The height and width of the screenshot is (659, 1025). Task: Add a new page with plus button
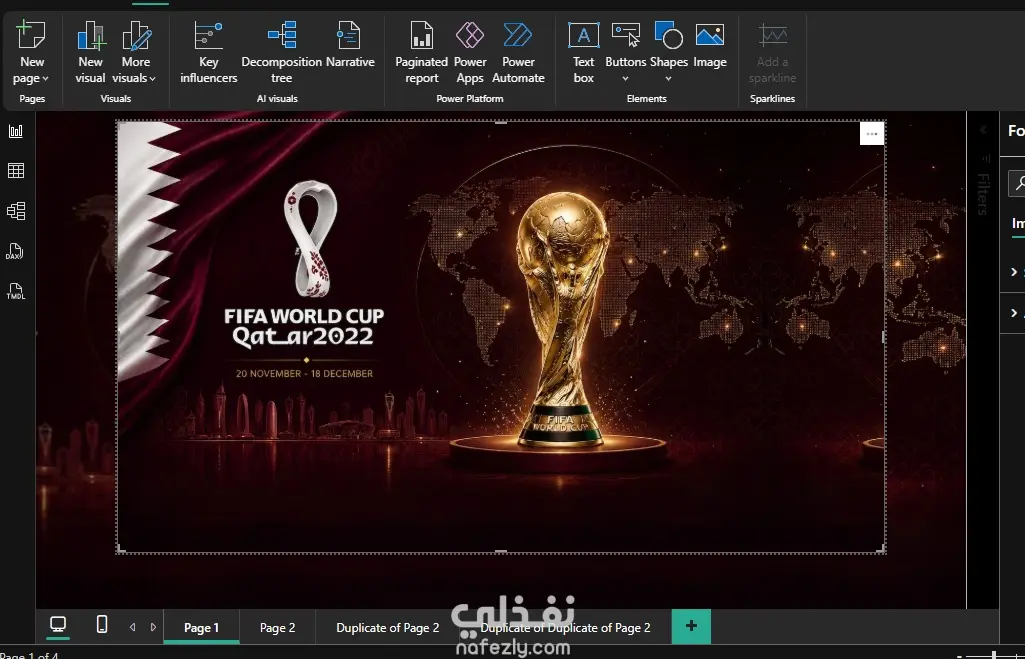point(691,626)
